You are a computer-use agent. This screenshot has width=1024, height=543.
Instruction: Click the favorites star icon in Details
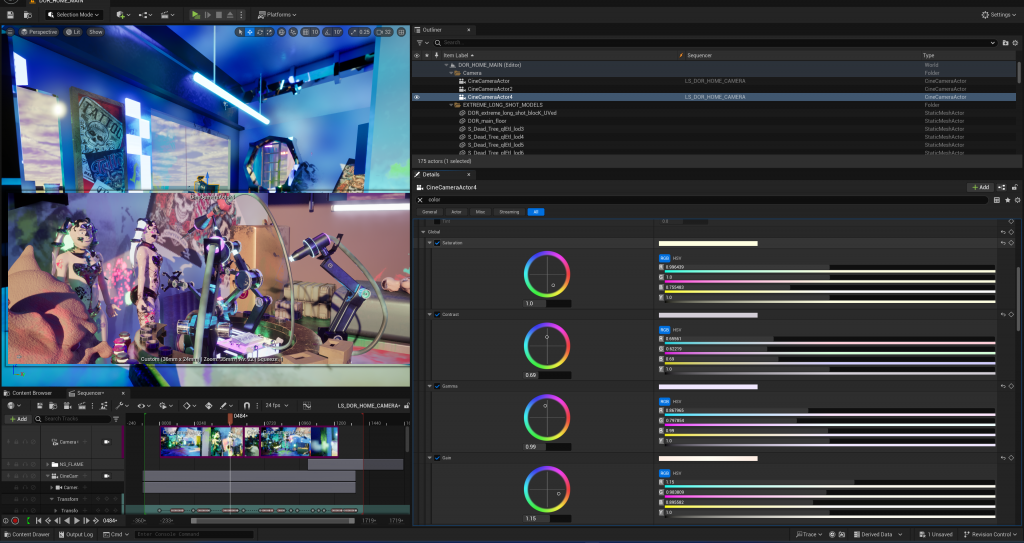(1007, 200)
